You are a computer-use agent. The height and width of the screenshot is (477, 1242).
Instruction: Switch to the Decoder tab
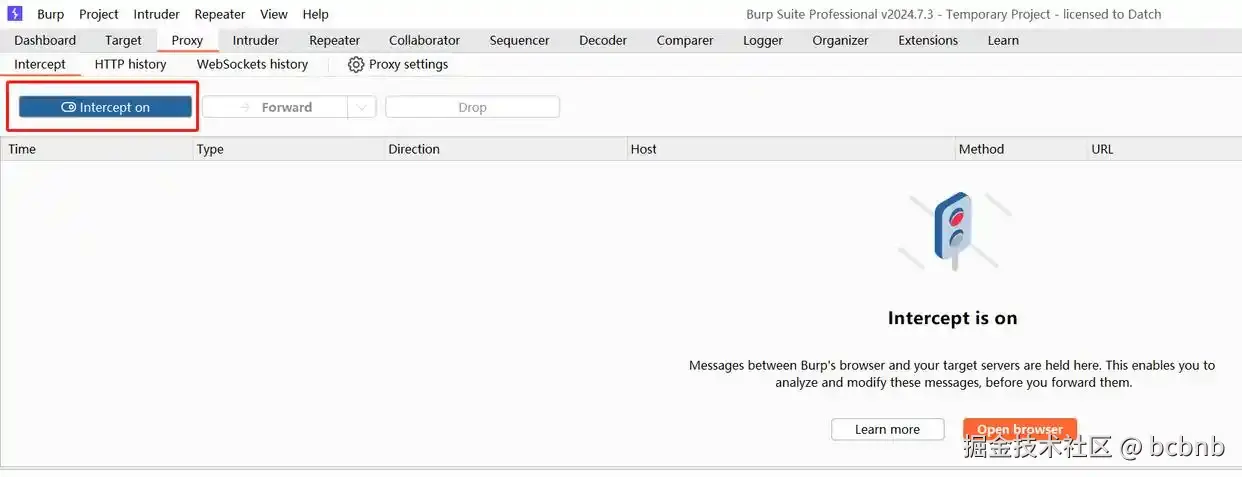(603, 40)
